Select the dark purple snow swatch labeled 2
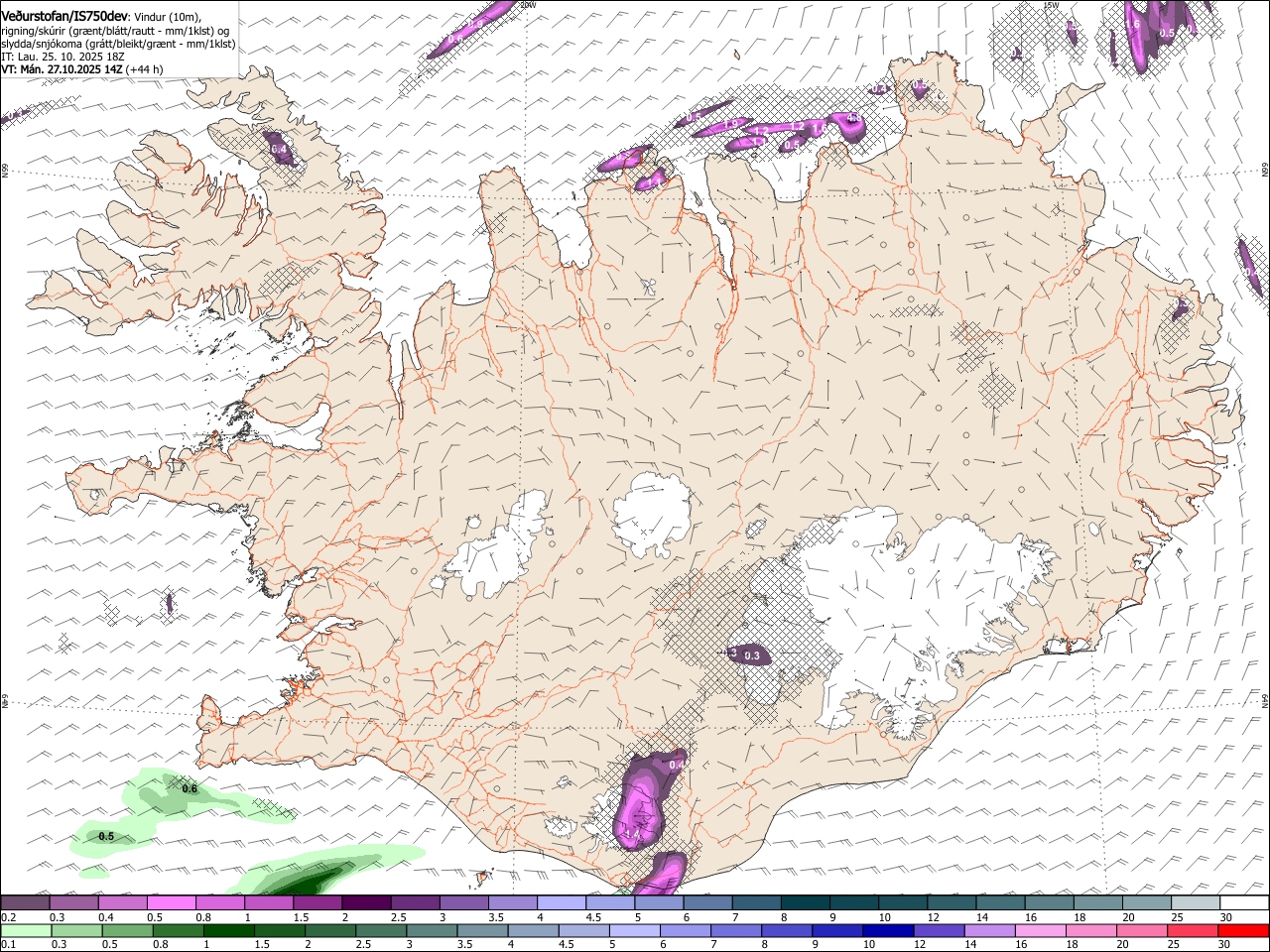 point(365,902)
